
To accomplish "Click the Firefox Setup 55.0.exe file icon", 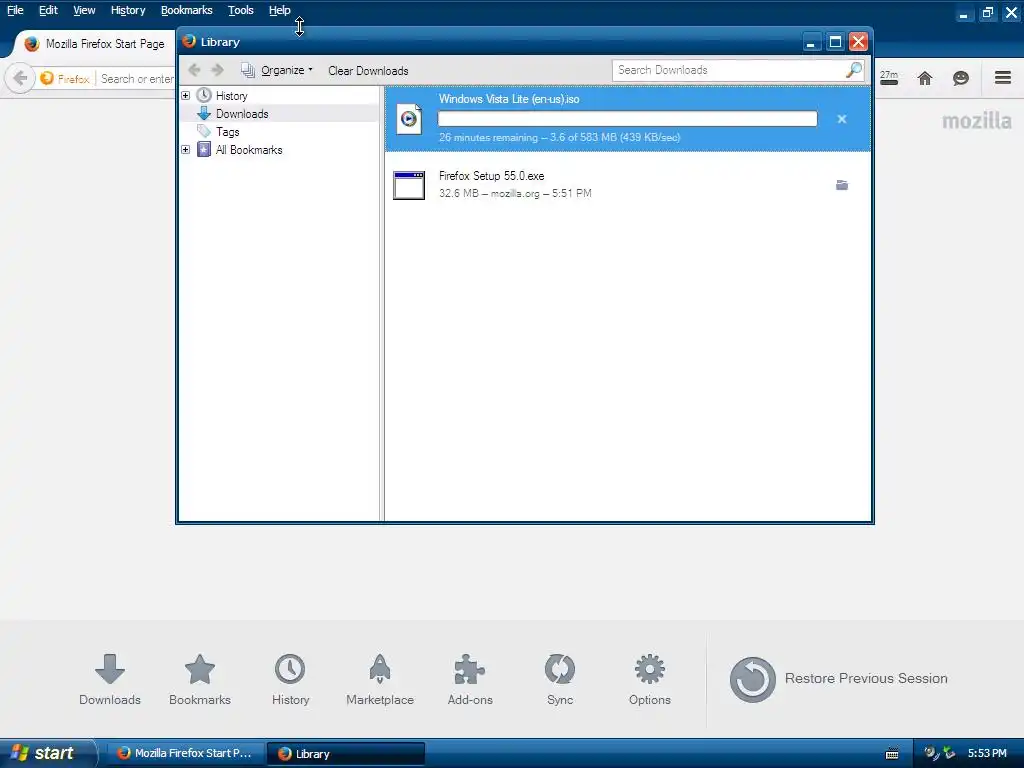I will [409, 185].
